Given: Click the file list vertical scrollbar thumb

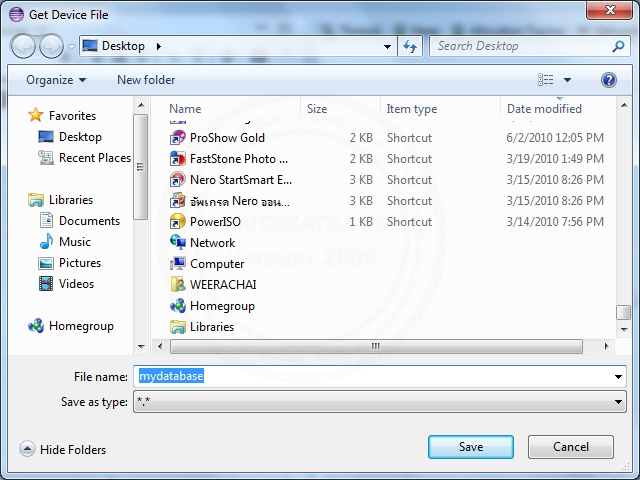Looking at the screenshot, I should pos(624,313).
